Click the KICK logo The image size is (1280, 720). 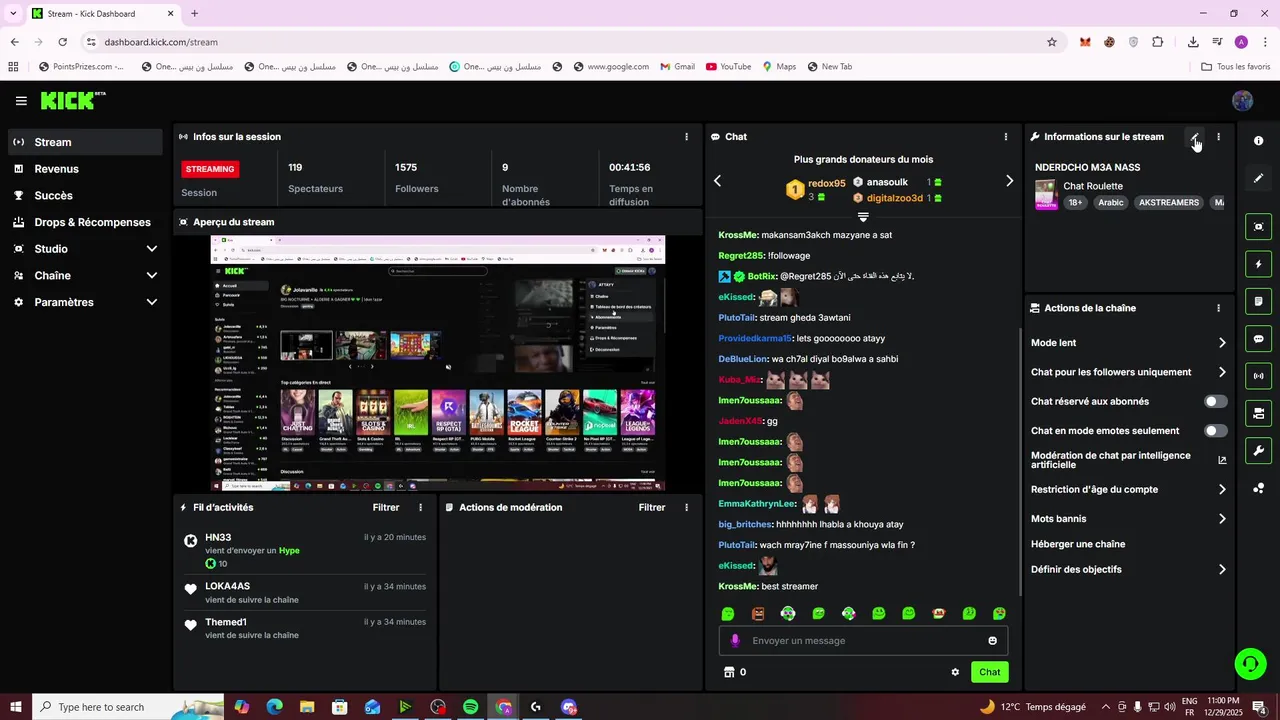(72, 100)
